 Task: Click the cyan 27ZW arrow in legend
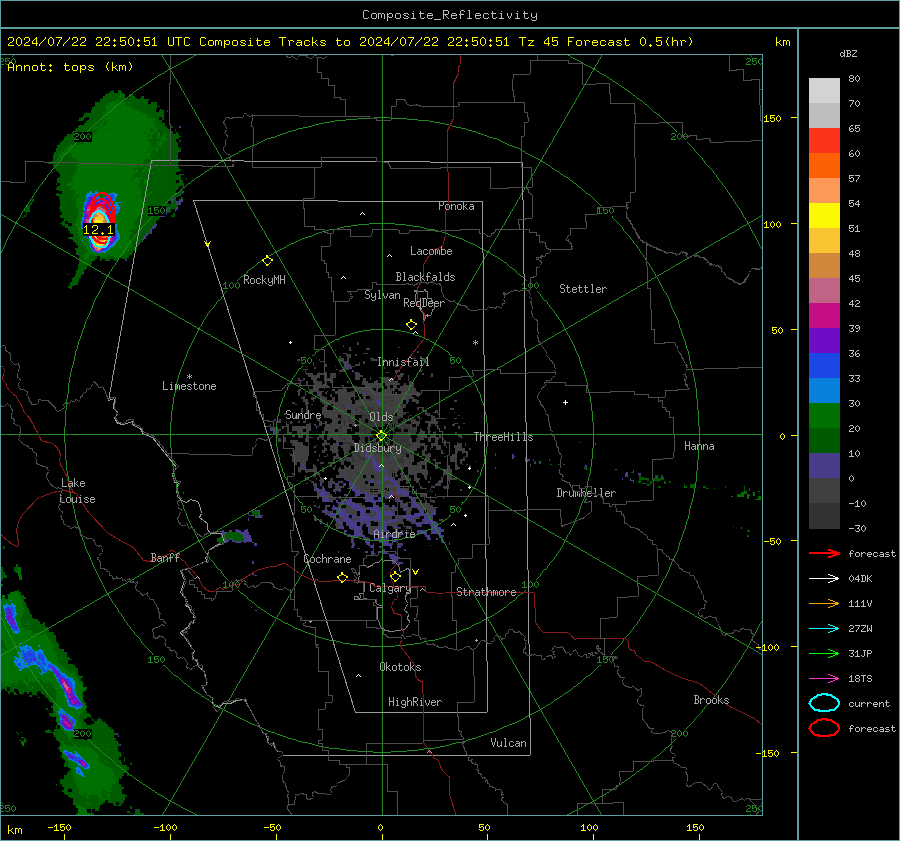pyautogui.click(x=824, y=629)
